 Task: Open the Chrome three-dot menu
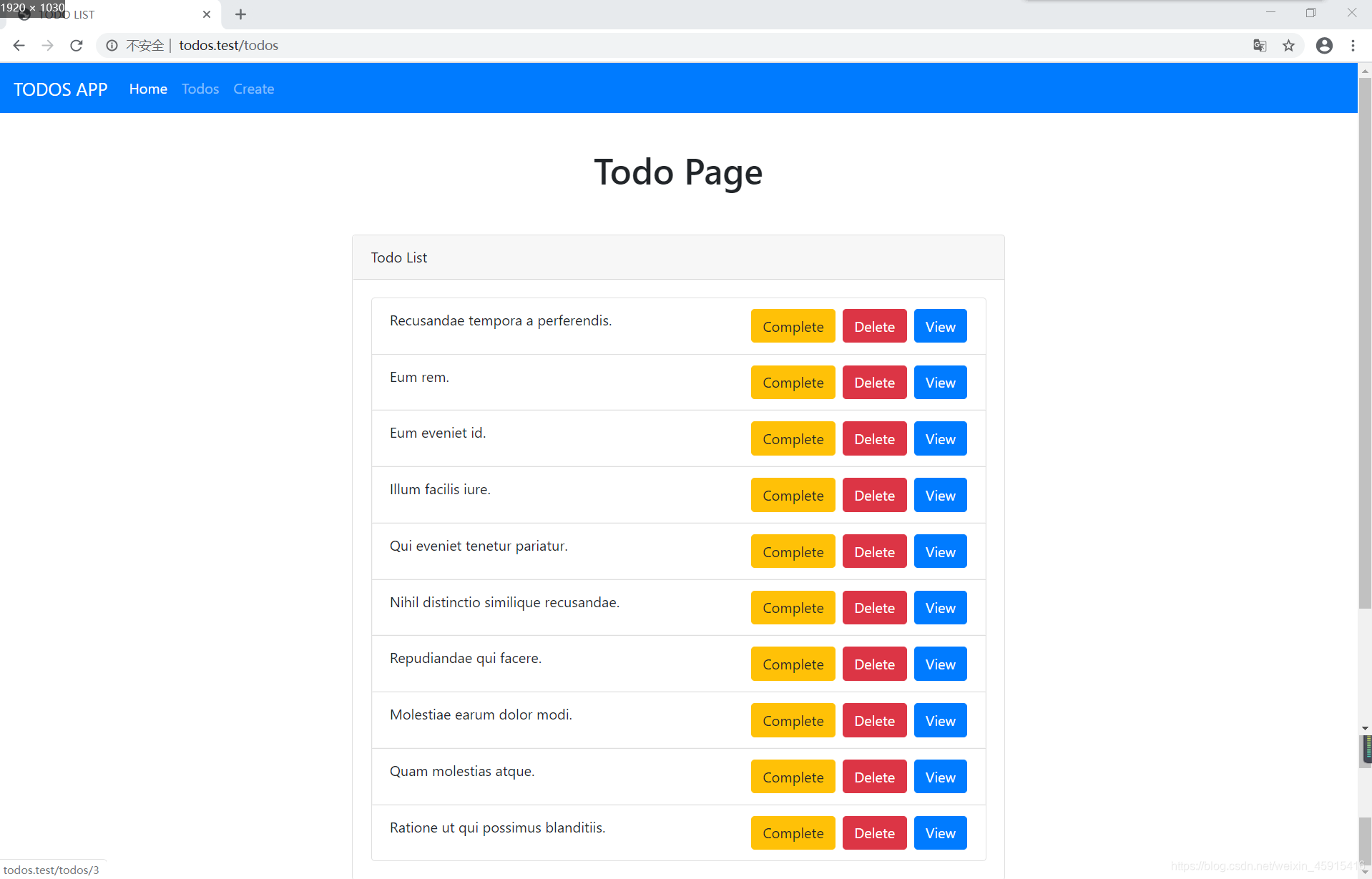pyautogui.click(x=1353, y=45)
